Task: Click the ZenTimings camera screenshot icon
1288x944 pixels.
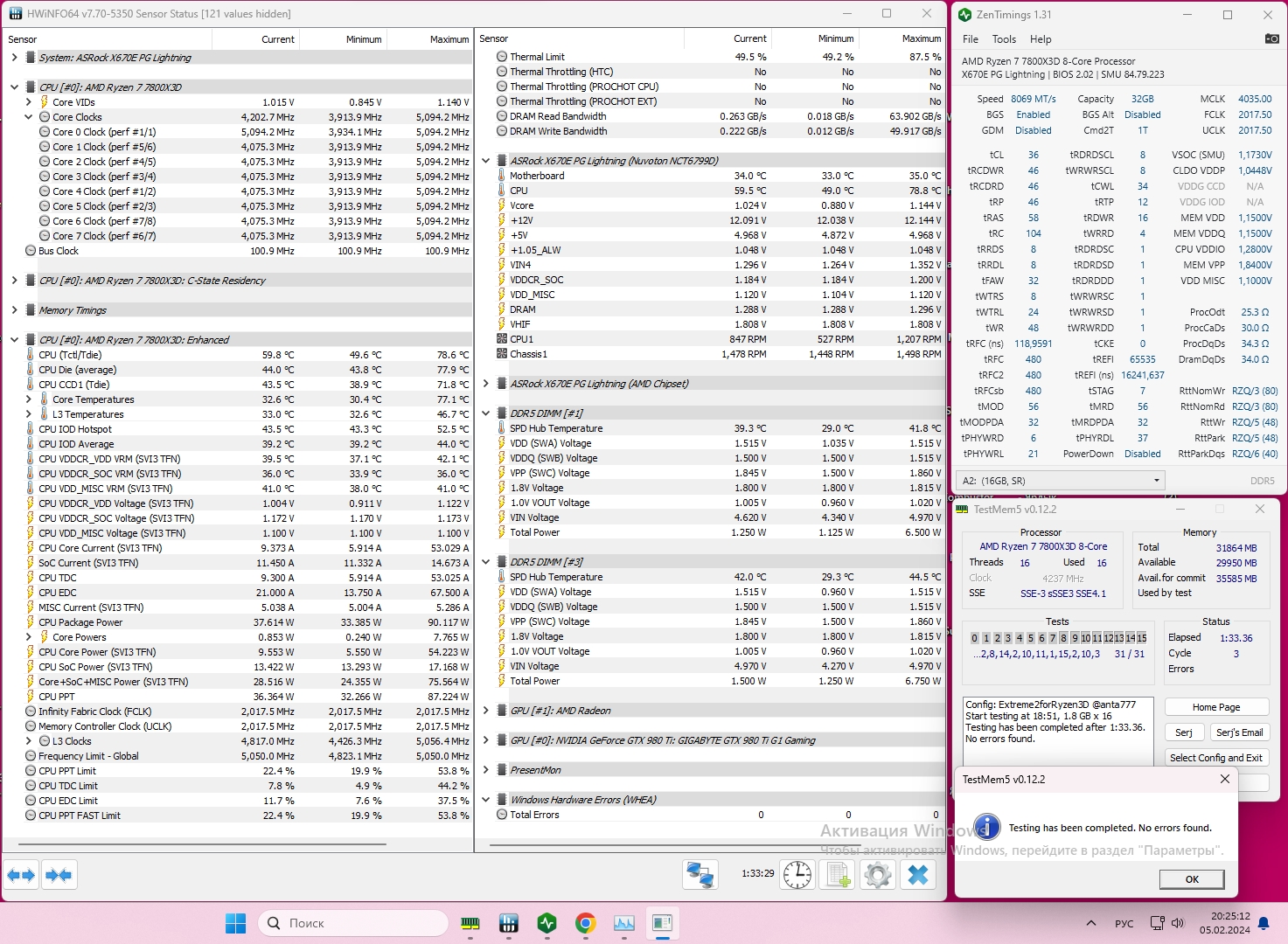Action: tap(1272, 38)
